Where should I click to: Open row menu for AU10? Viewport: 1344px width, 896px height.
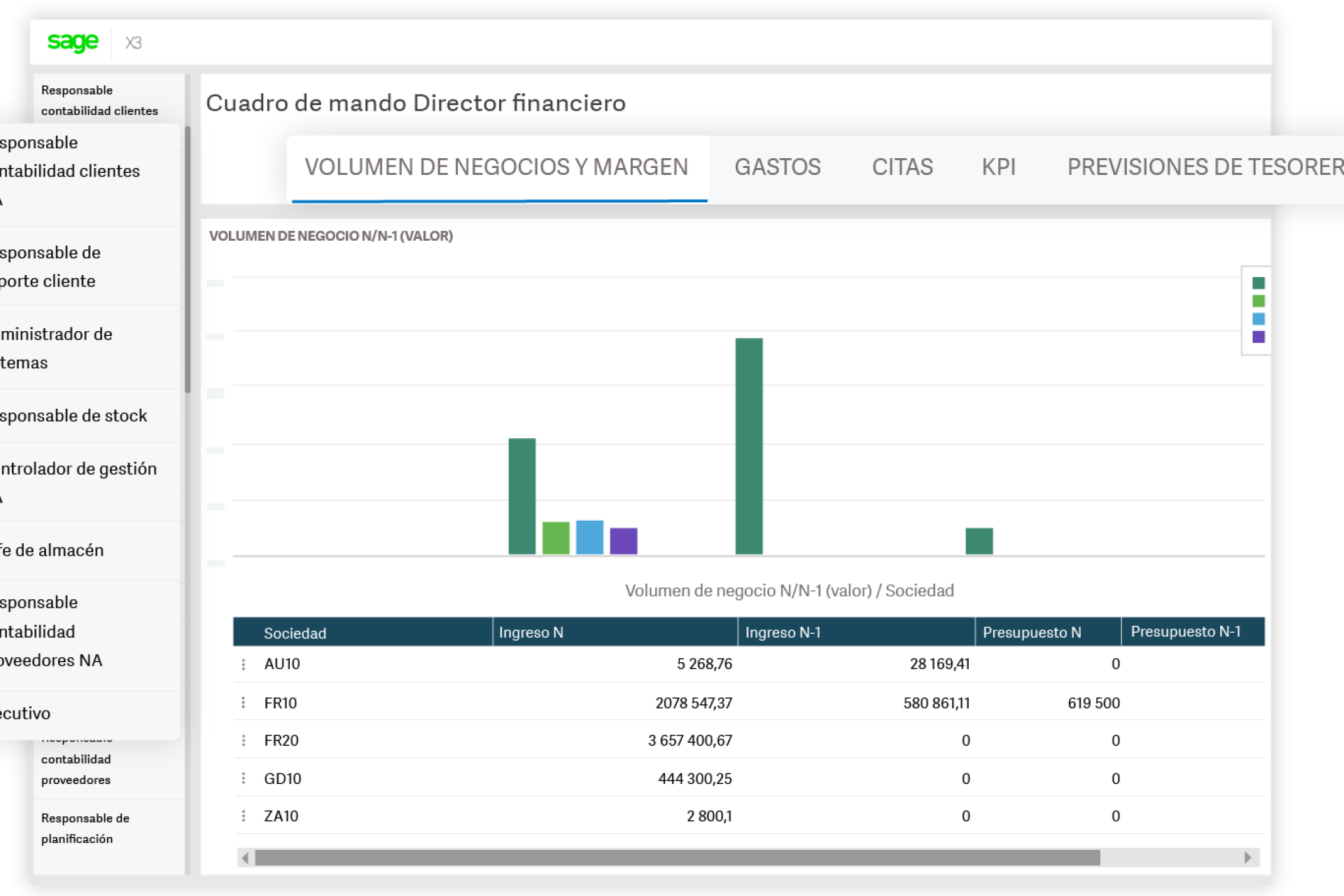point(244,664)
